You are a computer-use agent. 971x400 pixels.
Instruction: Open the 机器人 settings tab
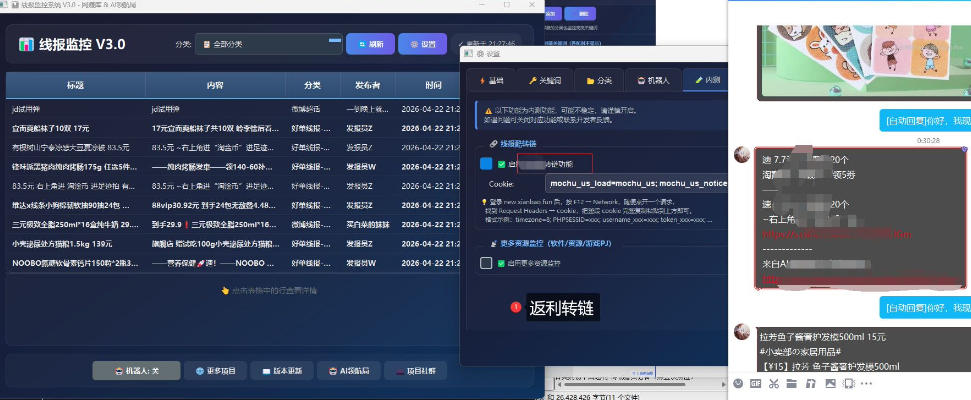[654, 80]
